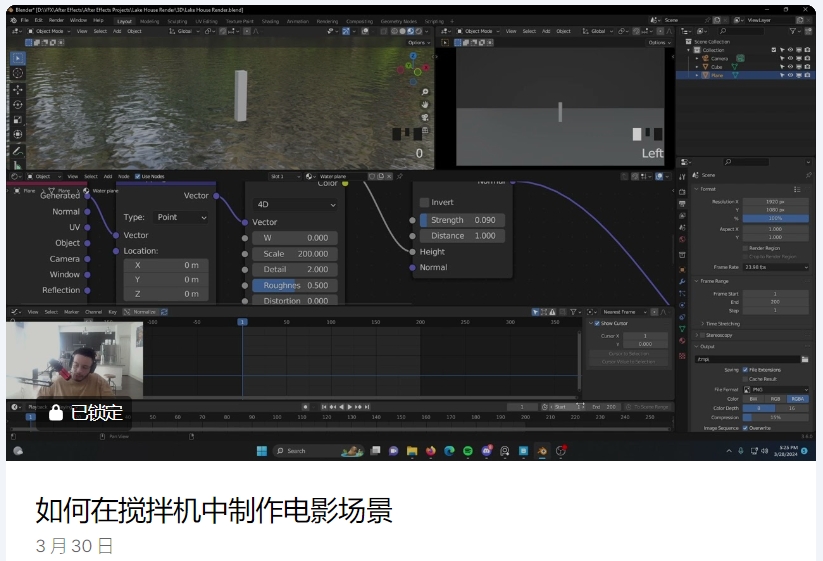Screen dimensions: 823x561
Task: Expand the Camera item in outliner
Action: coord(697,59)
